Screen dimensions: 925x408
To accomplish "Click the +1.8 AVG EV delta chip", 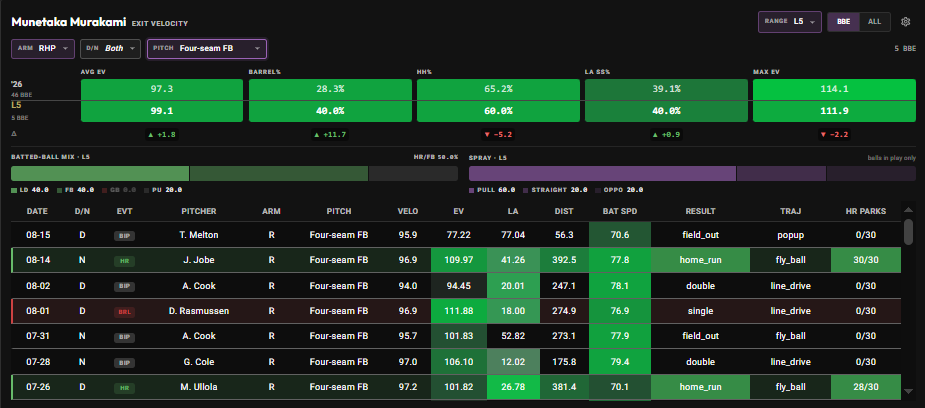I will (162, 135).
